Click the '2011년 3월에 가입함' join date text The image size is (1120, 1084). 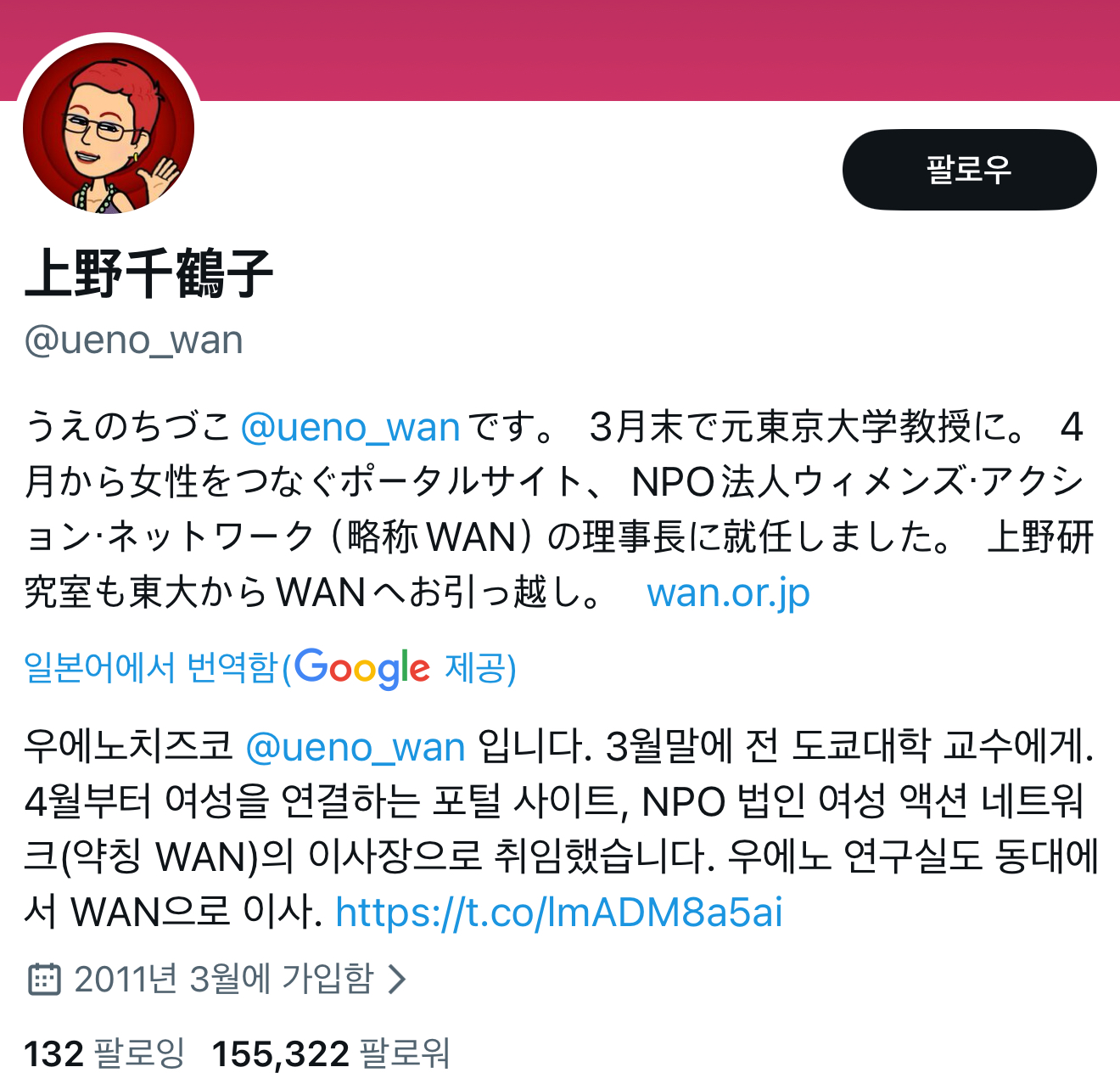coord(223,979)
